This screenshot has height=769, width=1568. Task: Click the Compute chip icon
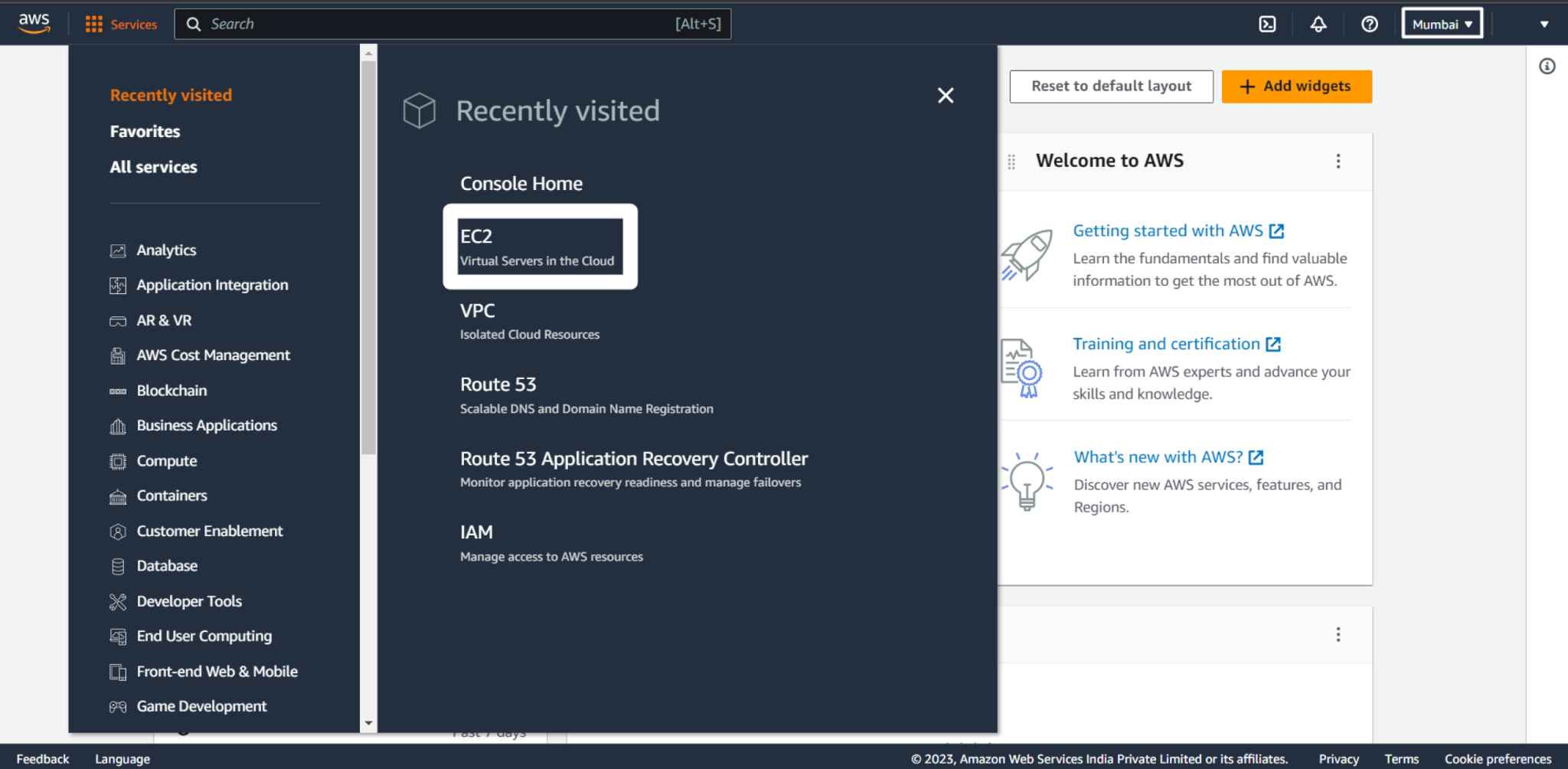click(x=118, y=461)
